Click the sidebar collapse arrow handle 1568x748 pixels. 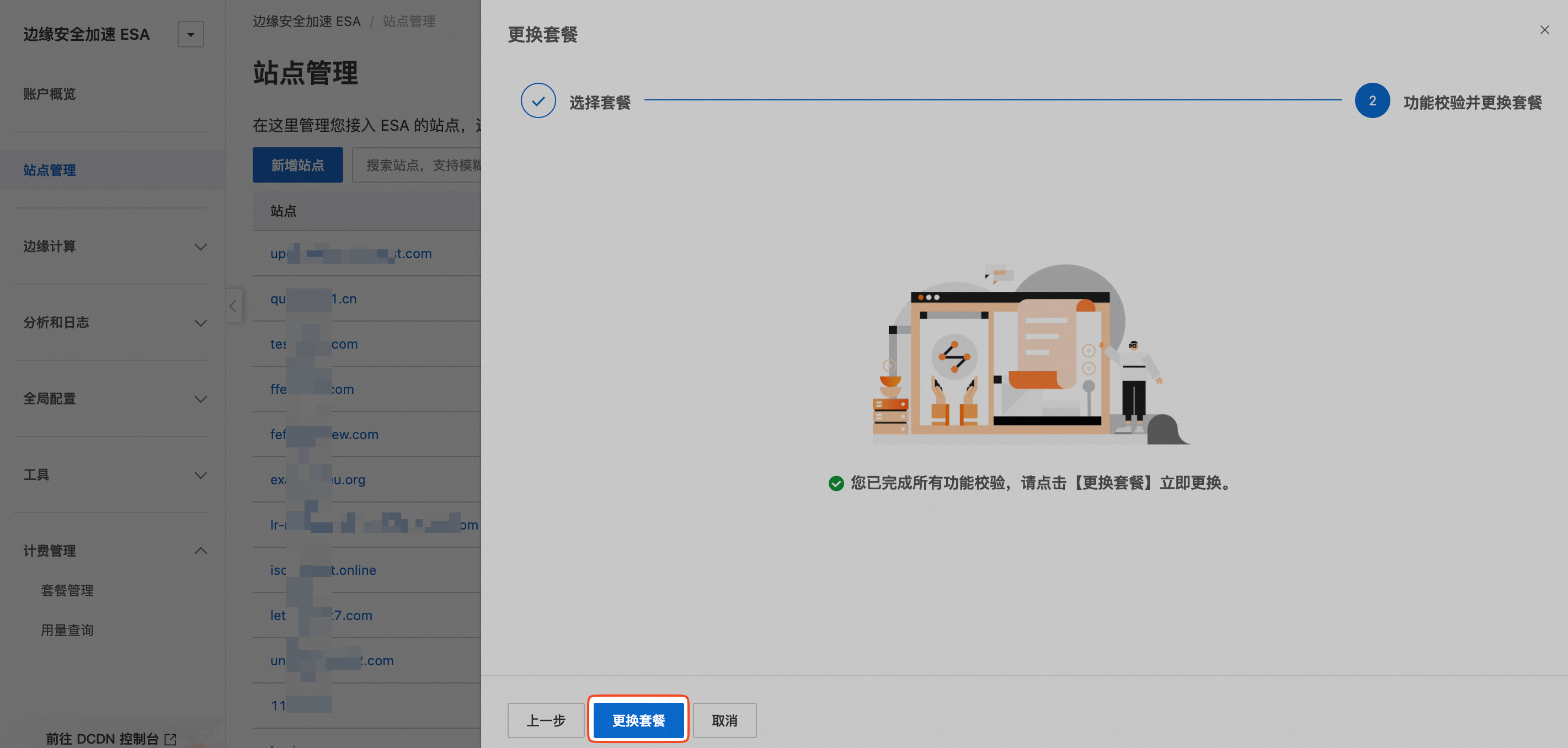[x=233, y=306]
